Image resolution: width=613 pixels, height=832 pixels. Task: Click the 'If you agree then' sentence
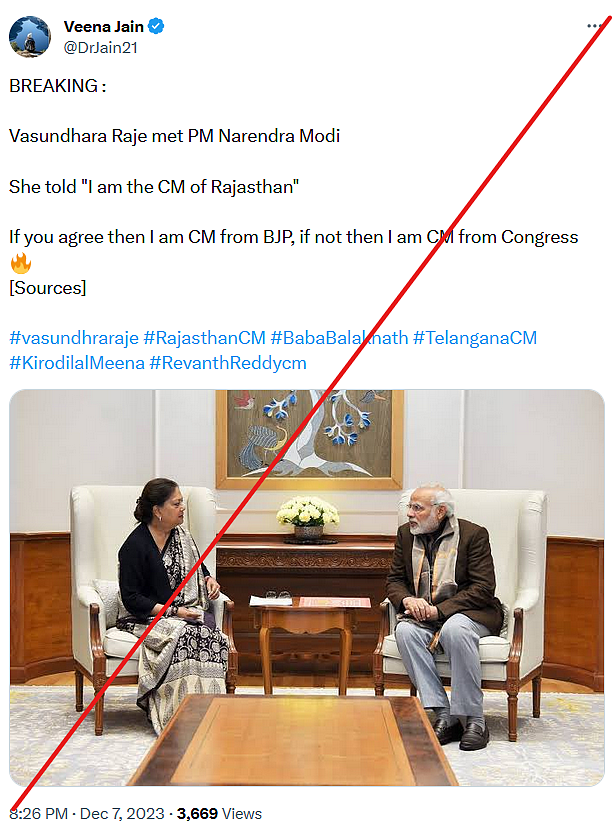tap(293, 237)
